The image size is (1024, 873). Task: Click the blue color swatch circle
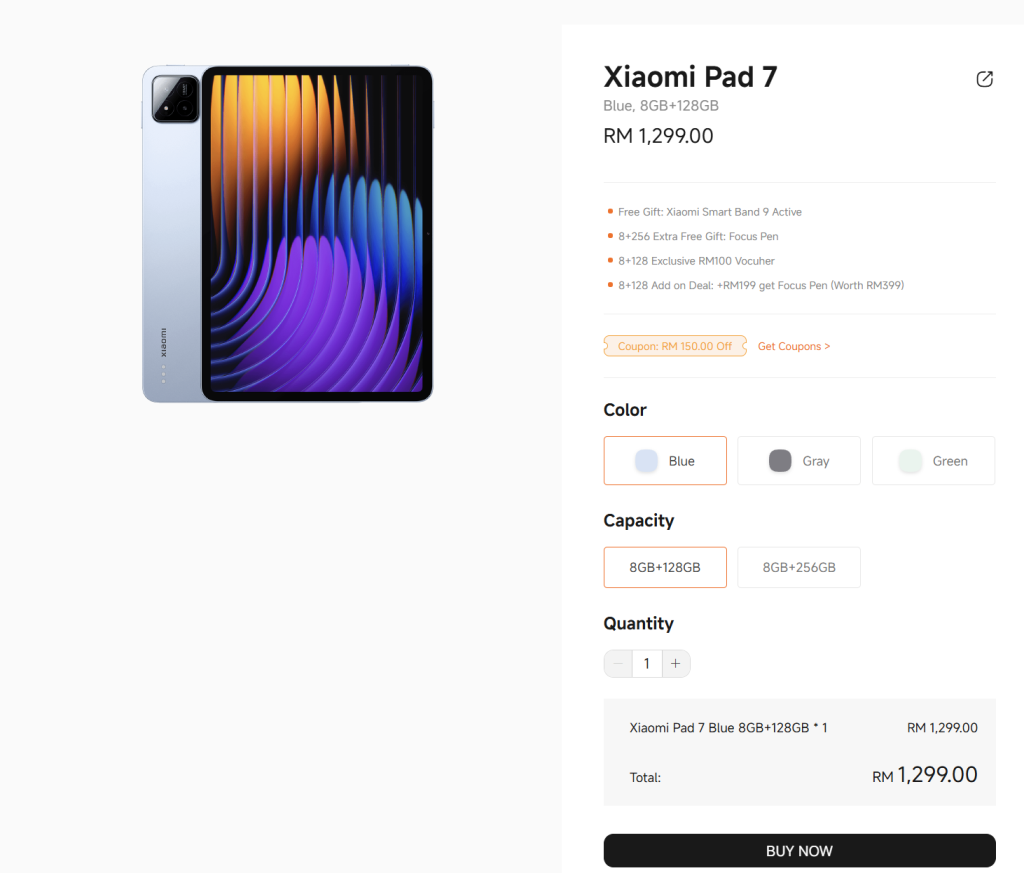pyautogui.click(x=646, y=461)
